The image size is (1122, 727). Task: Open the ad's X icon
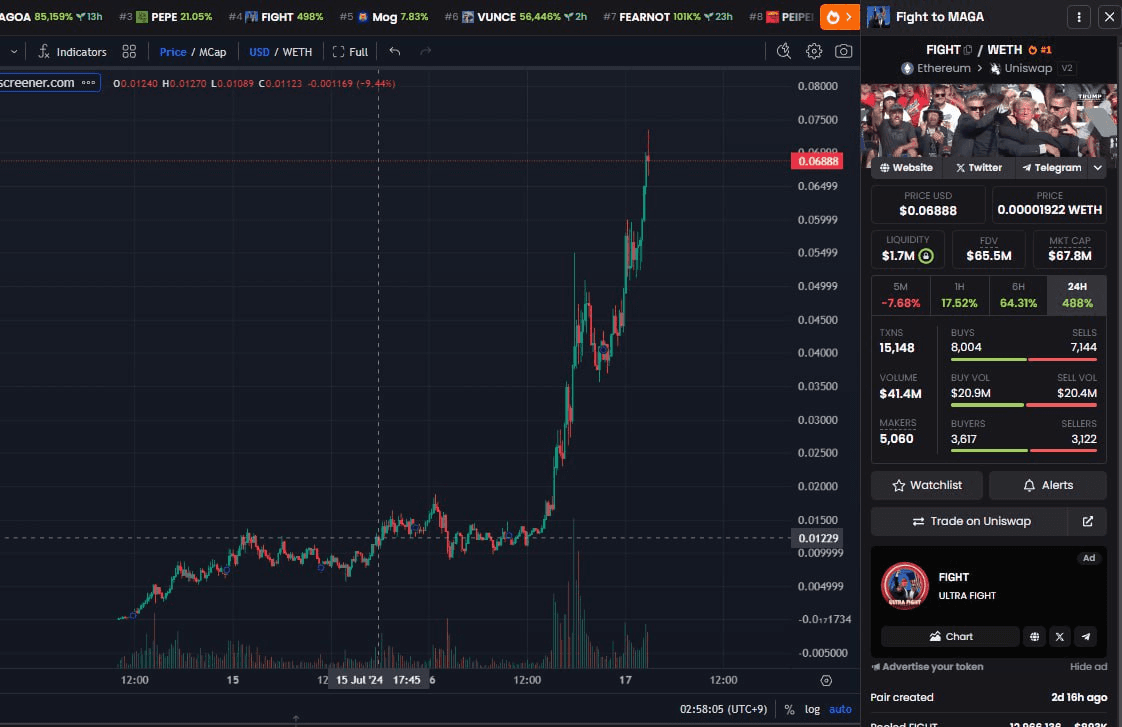pyautogui.click(x=1060, y=636)
